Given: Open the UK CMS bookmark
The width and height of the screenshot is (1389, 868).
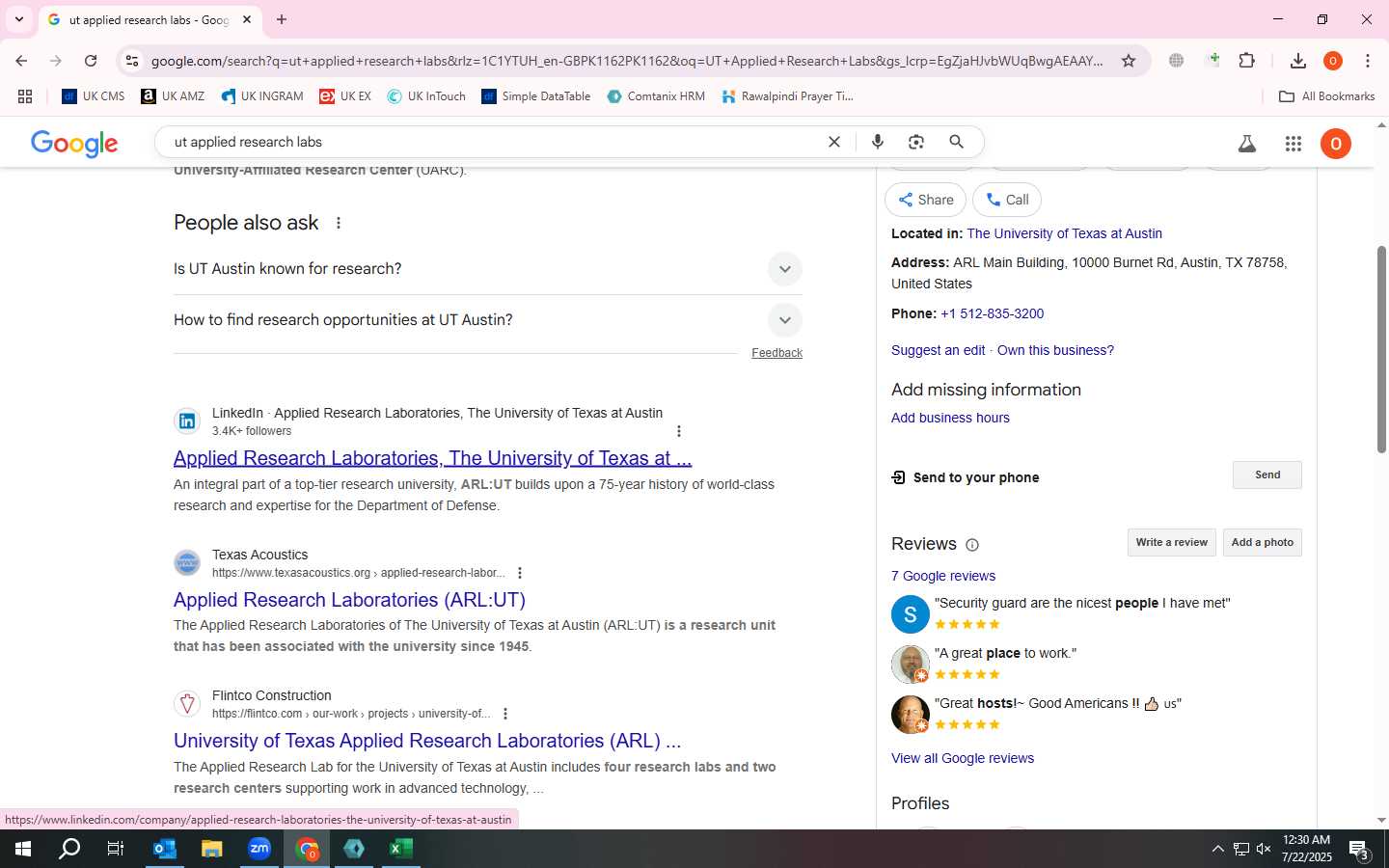Looking at the screenshot, I should coord(94,96).
